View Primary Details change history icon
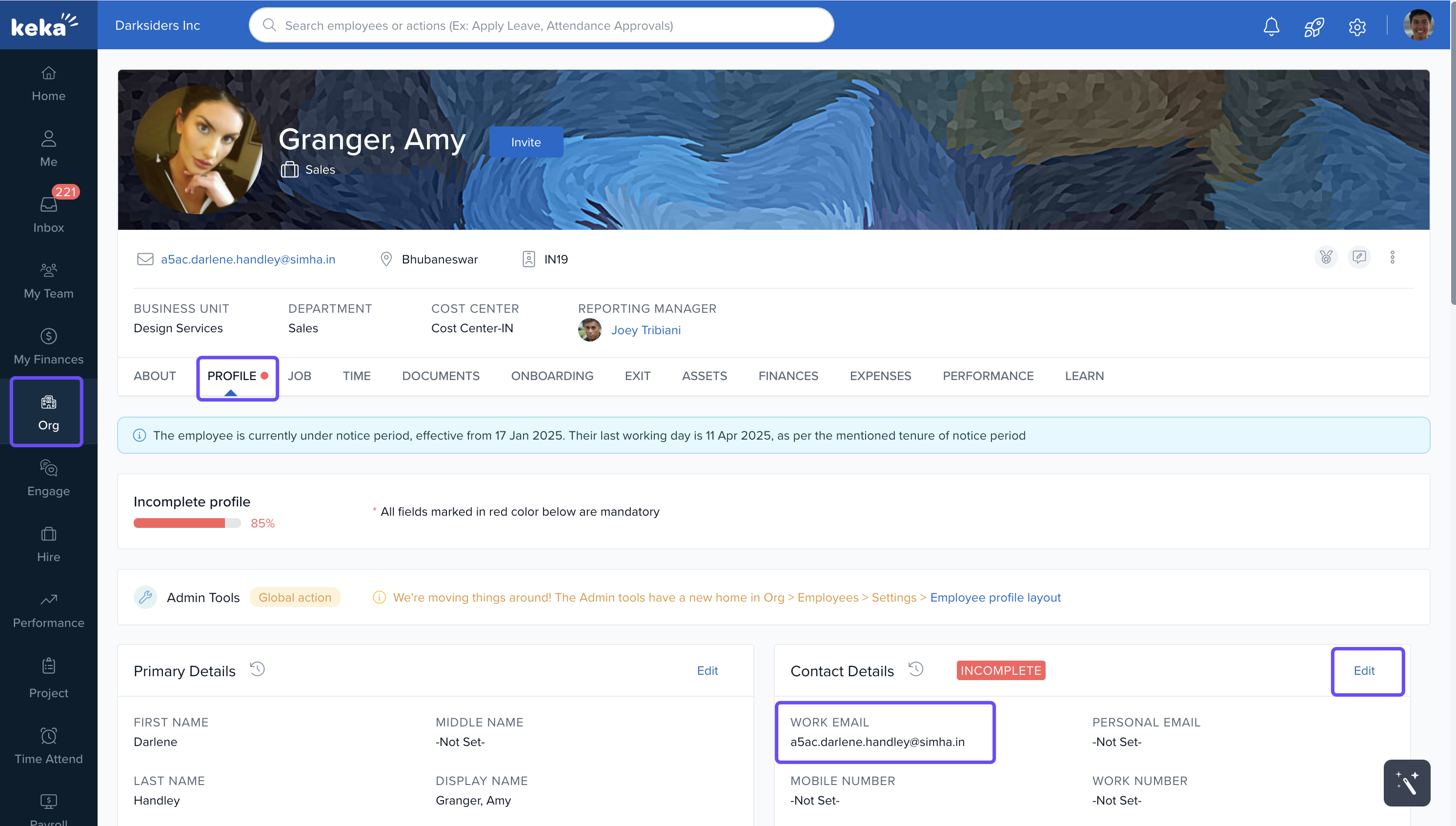 click(x=258, y=669)
